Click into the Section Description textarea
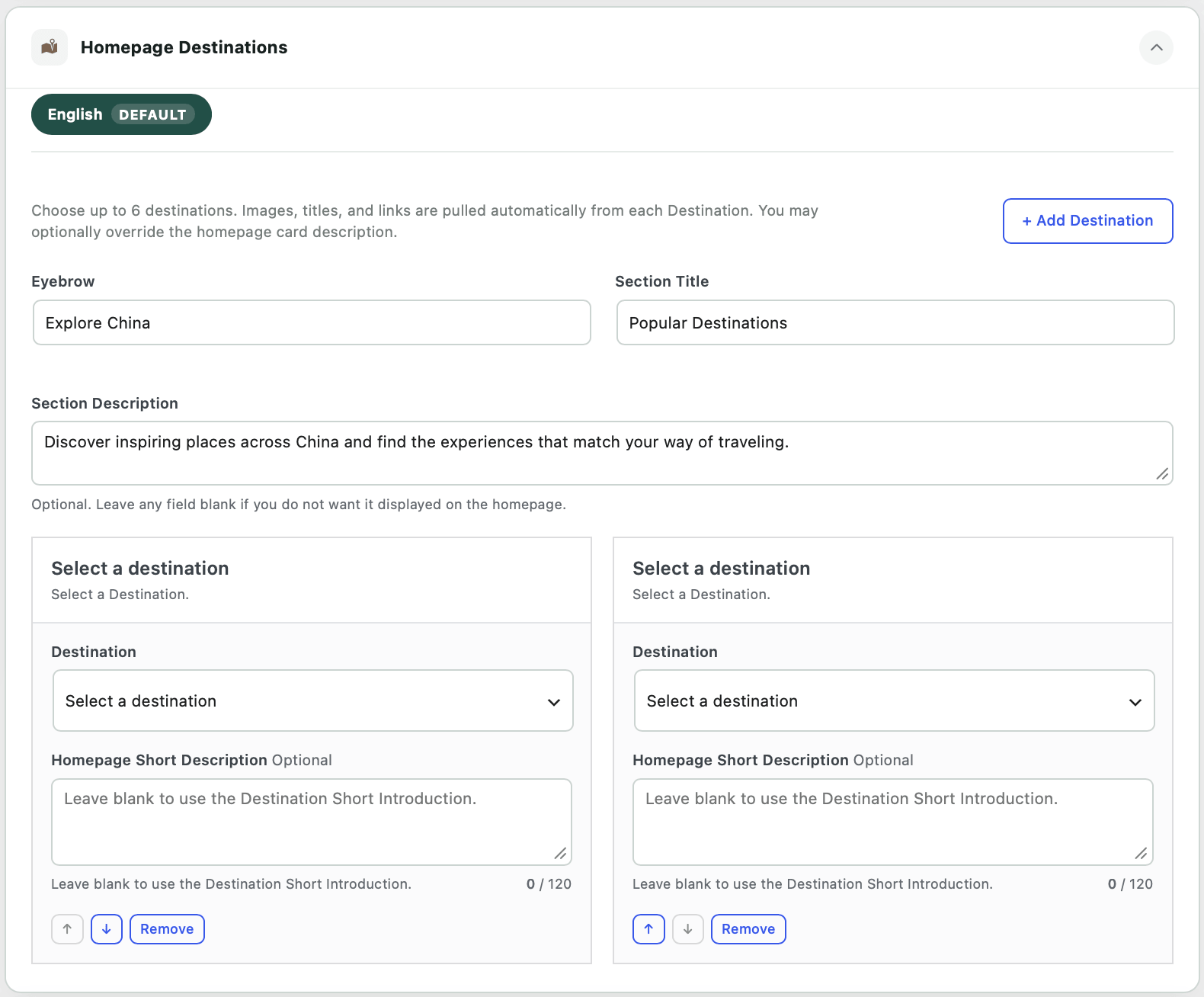This screenshot has width=1204, height=997. tap(602, 453)
